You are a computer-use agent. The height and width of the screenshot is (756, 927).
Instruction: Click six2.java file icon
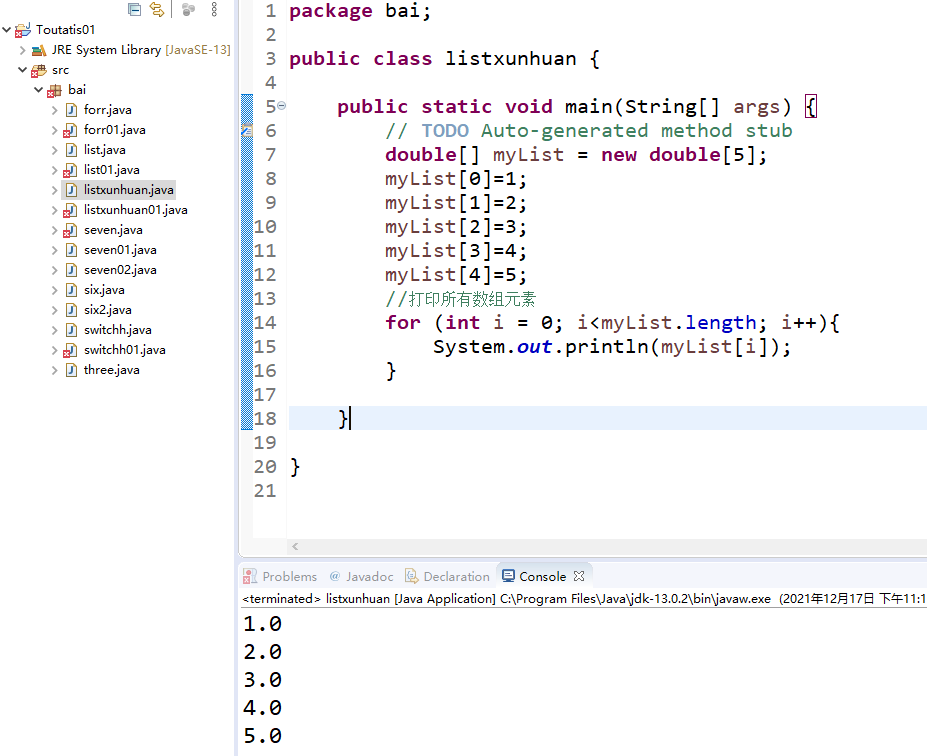(71, 310)
